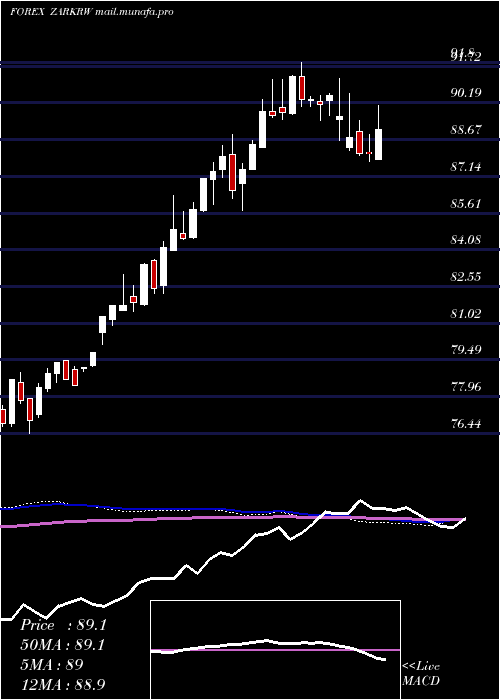Click the Price : 89.1 readout
Screen dimensions: 500x700
click(x=63, y=625)
